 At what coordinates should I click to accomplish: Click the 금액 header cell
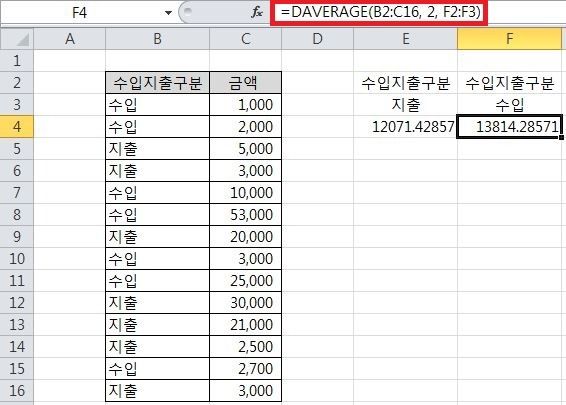pos(245,83)
